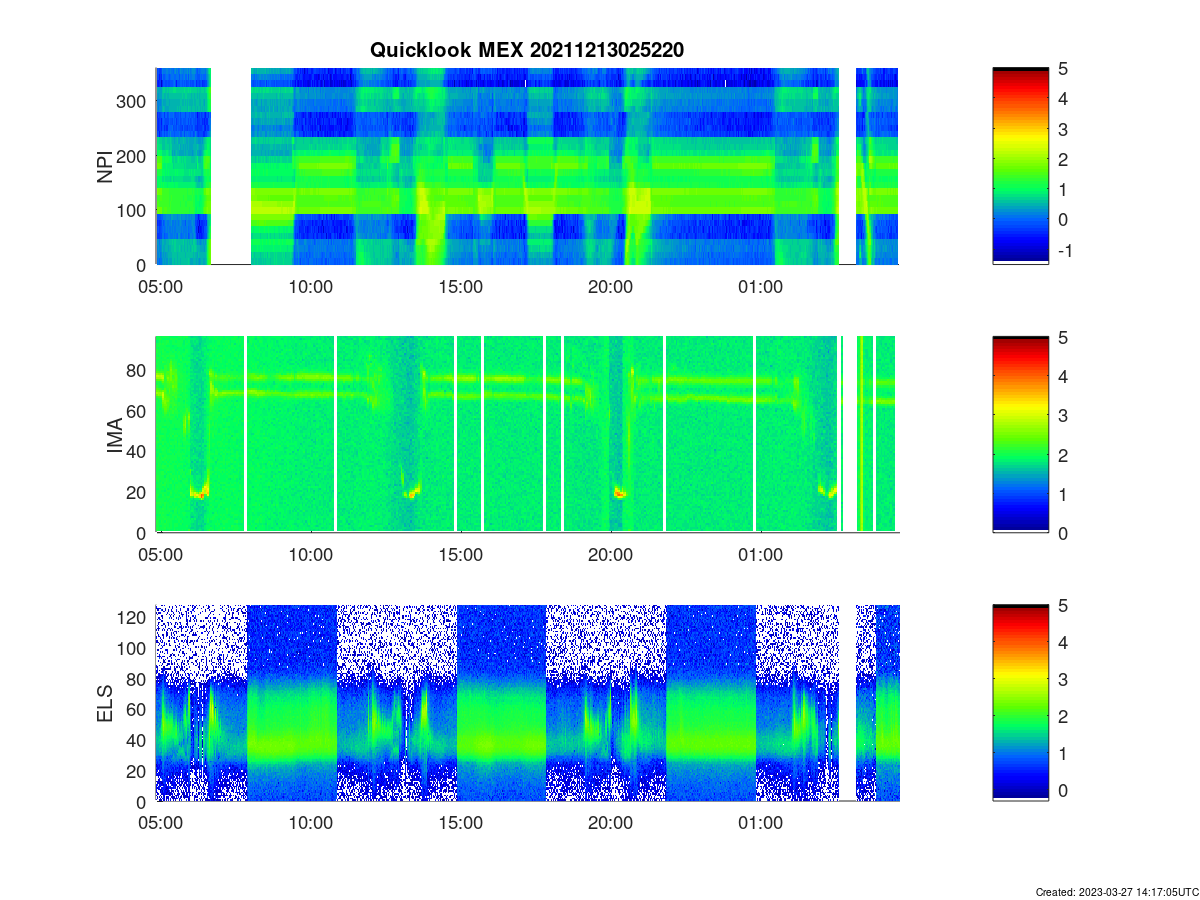Click 15:00 tick under ELS plot
The width and height of the screenshot is (1200, 900).
coord(461,824)
